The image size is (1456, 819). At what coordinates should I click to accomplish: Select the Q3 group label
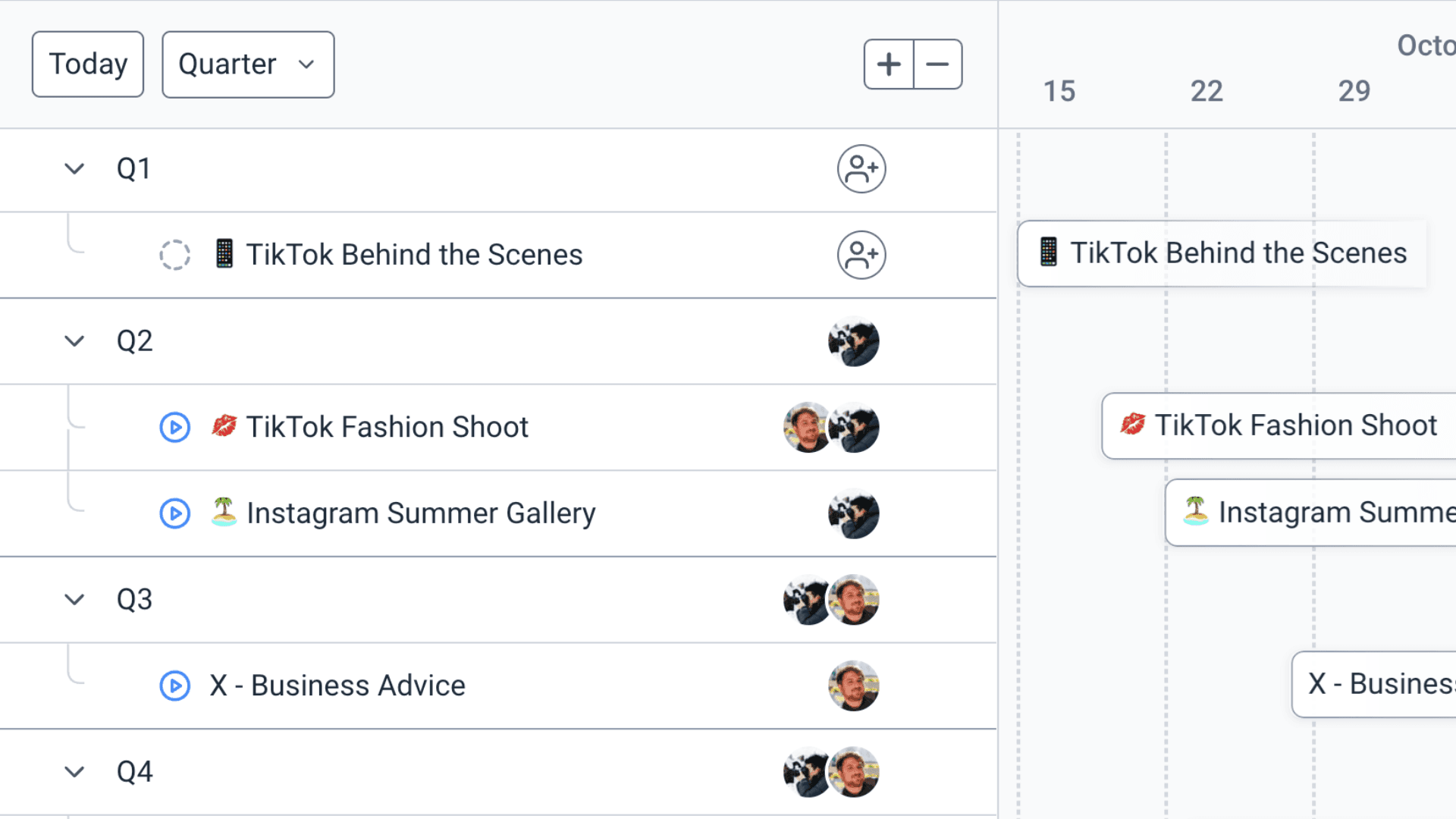coord(134,600)
